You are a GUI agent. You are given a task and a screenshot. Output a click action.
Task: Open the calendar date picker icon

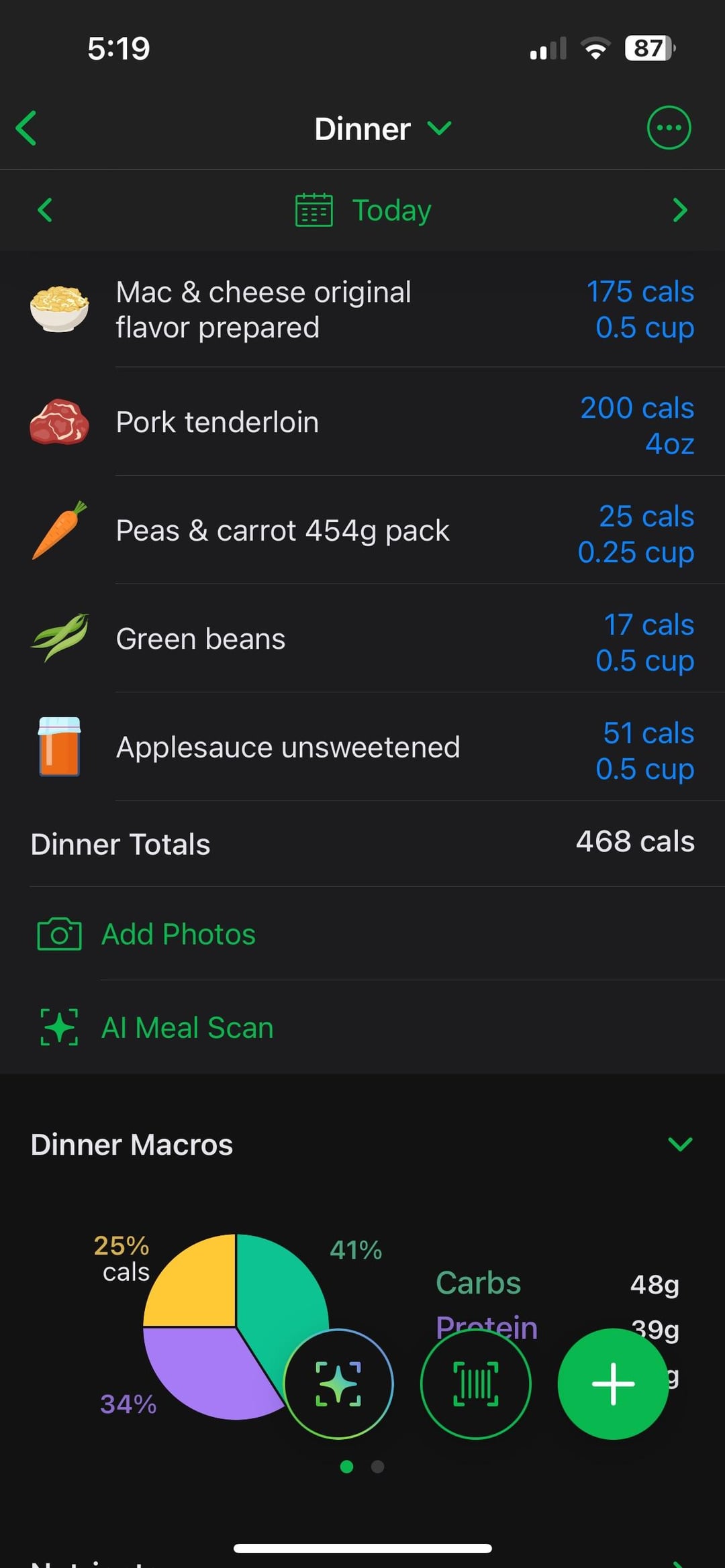pyautogui.click(x=313, y=210)
